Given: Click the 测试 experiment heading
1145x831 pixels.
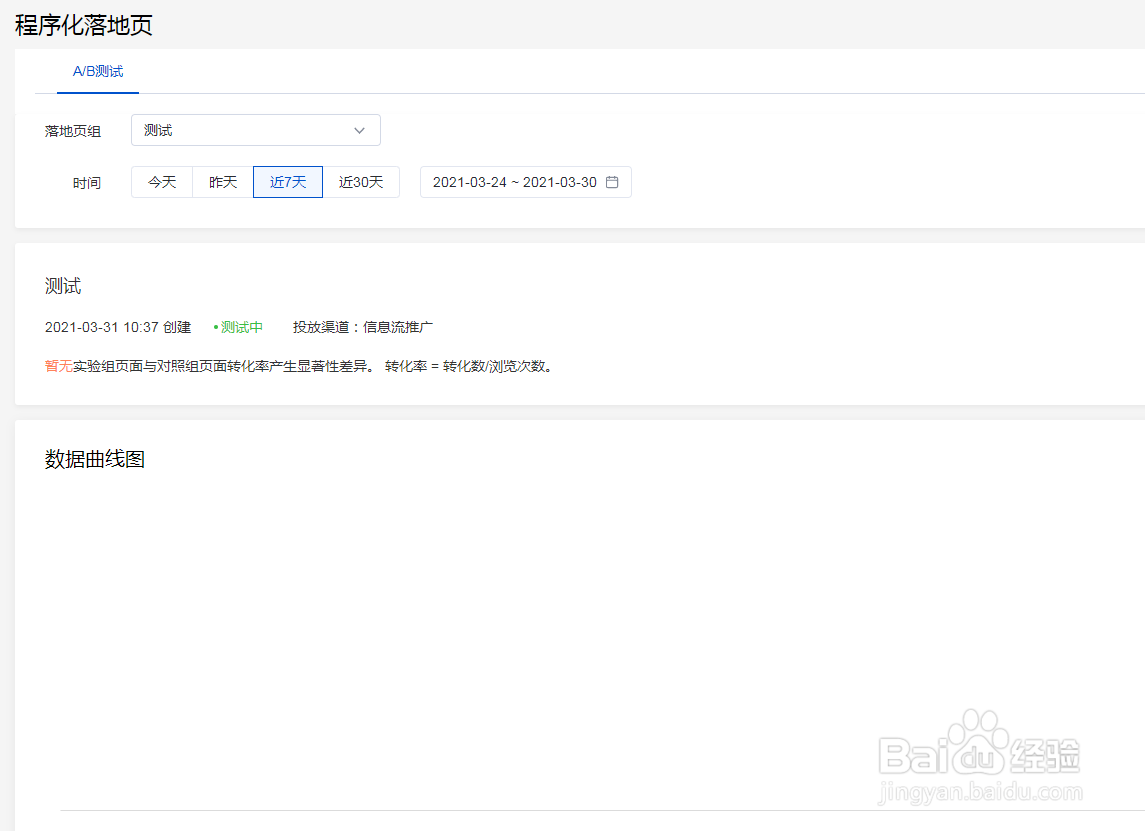Looking at the screenshot, I should point(63,286).
